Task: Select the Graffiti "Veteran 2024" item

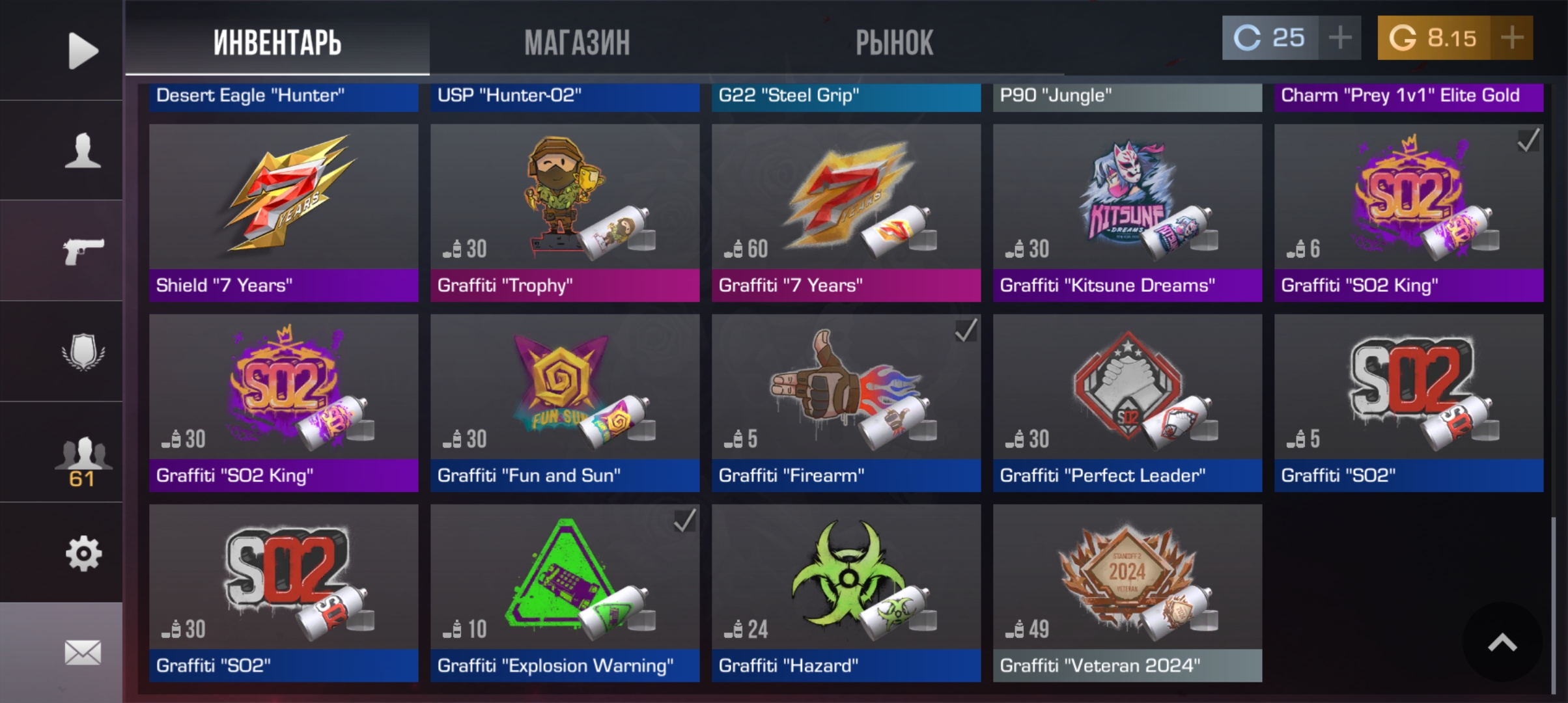Action: [x=1128, y=593]
